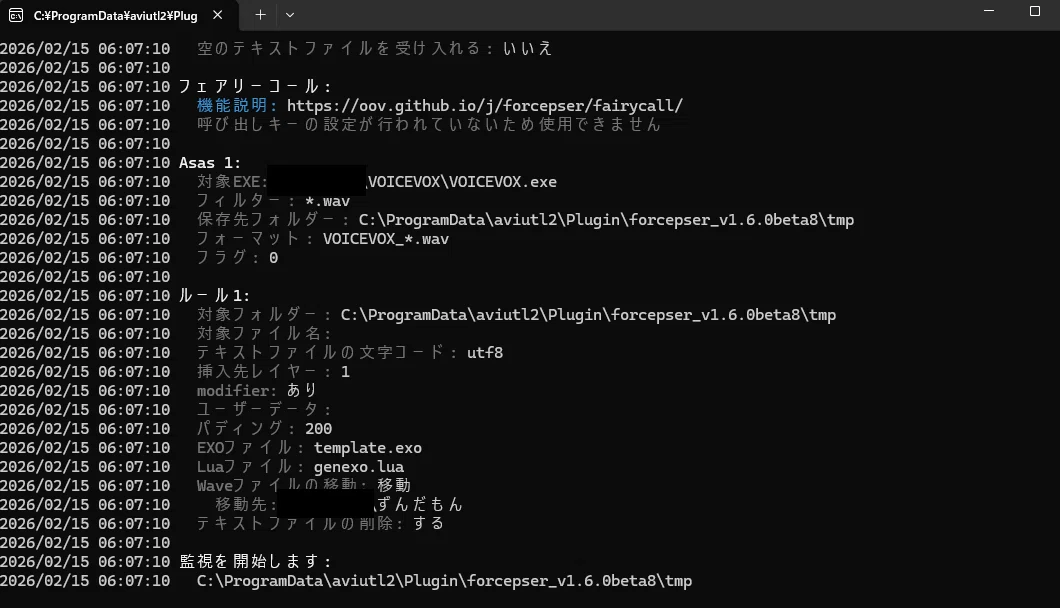Click the utf8 encoding value
This screenshot has width=1060, height=608.
[485, 352]
